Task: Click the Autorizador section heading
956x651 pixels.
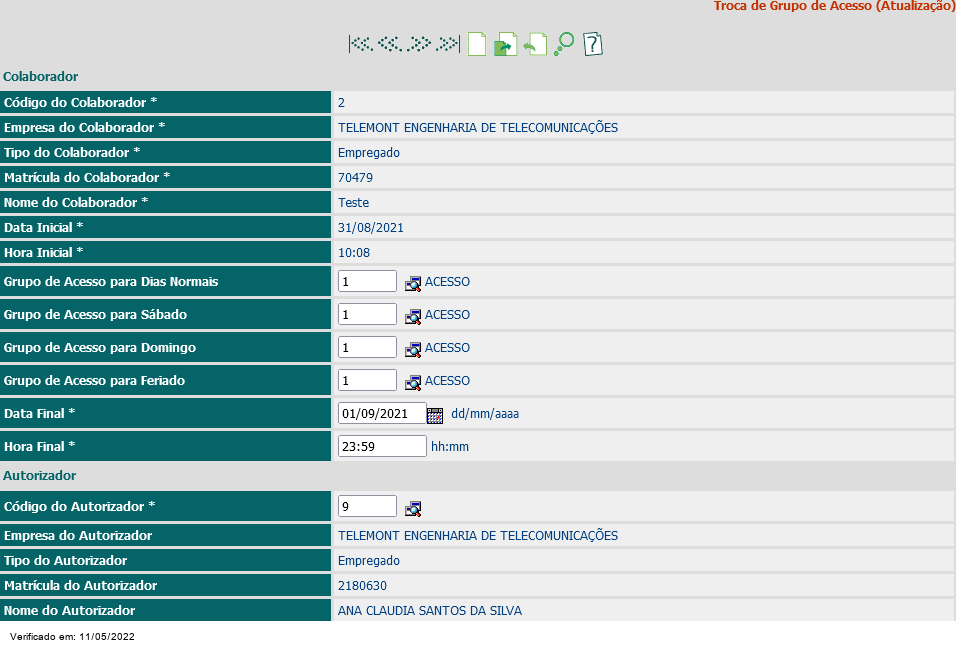Action: click(x=40, y=475)
